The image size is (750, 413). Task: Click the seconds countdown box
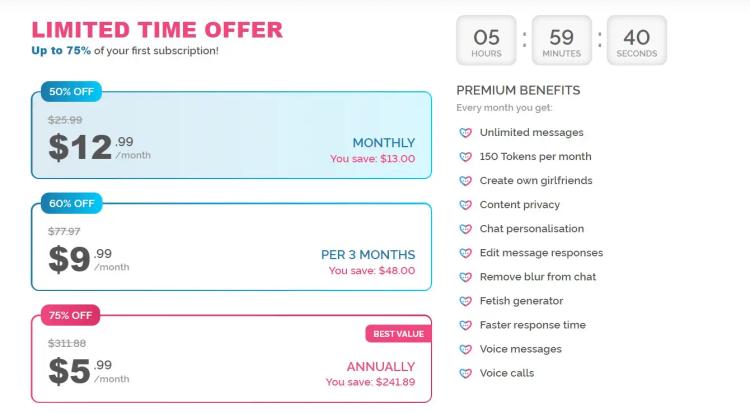point(637,40)
